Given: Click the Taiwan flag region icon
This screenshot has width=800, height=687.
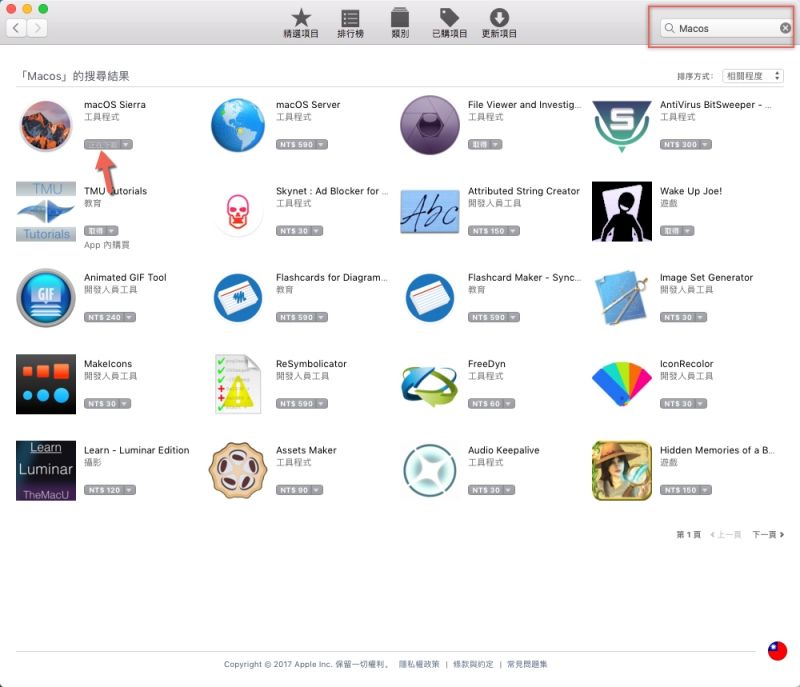Looking at the screenshot, I should [777, 650].
